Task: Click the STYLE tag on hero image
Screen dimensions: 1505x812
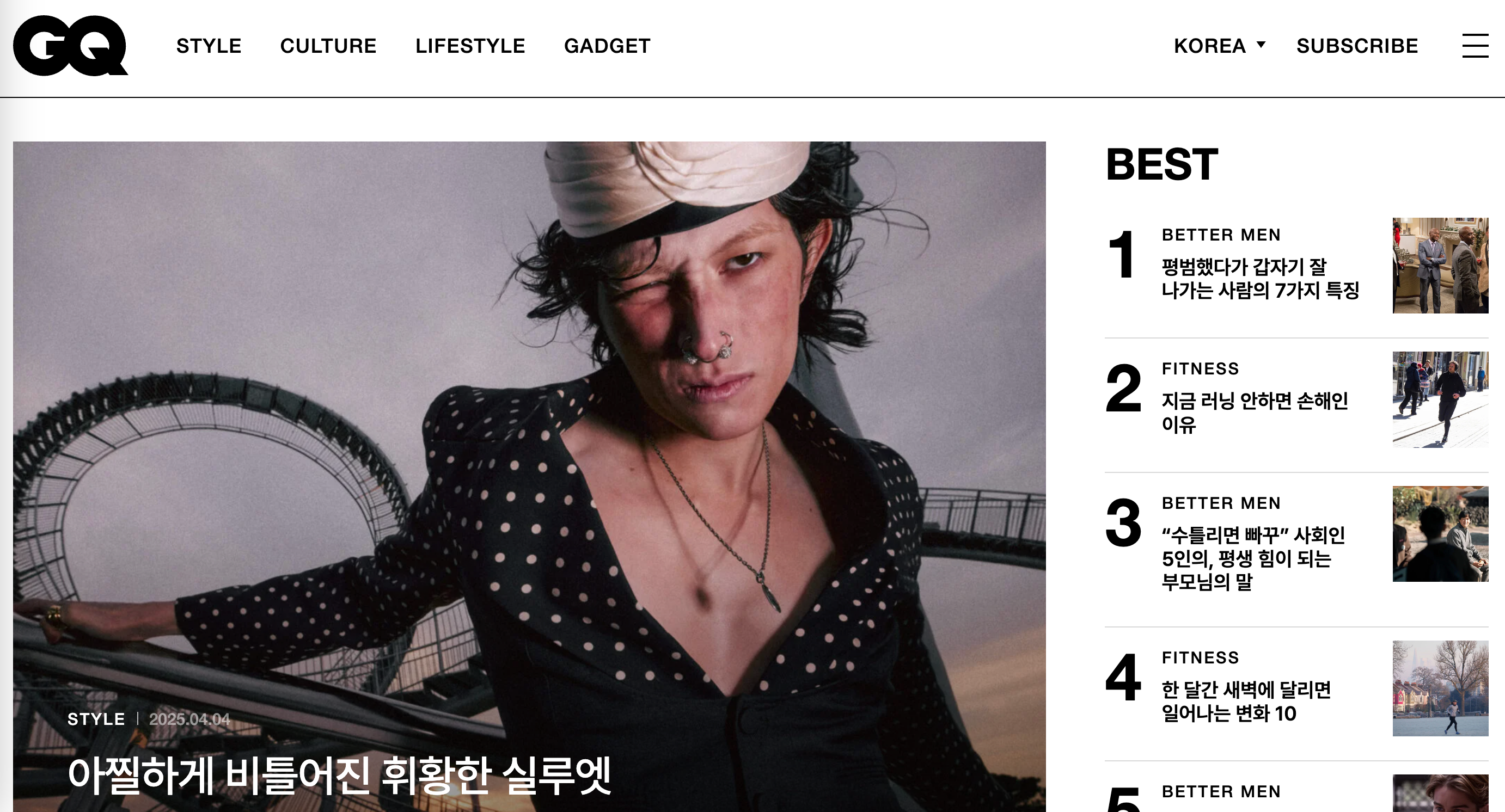Action: [x=96, y=718]
